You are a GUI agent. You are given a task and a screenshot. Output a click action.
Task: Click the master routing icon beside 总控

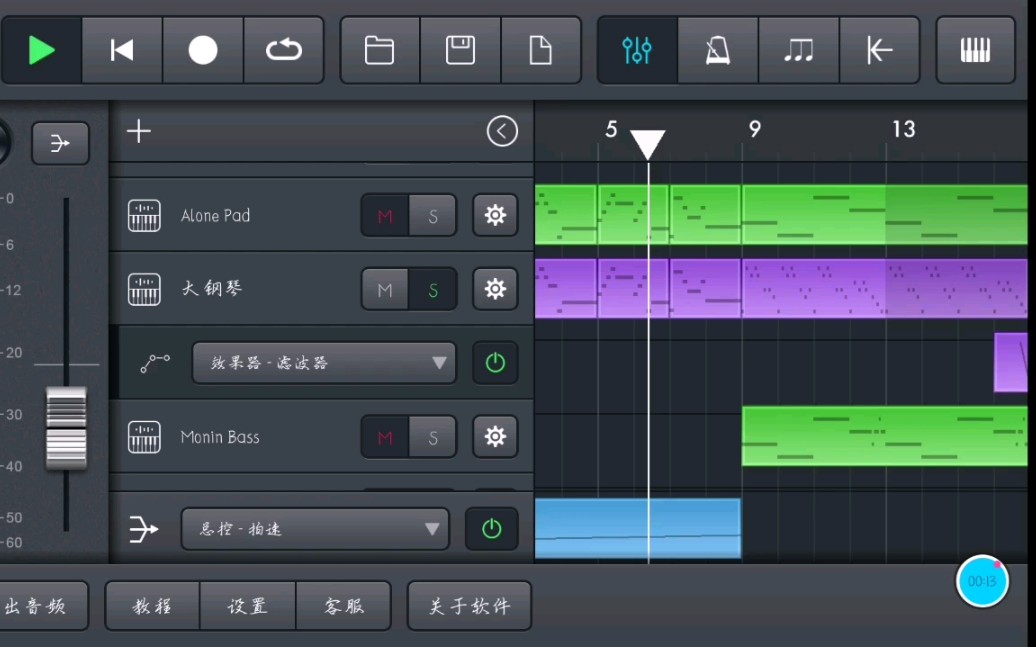[144, 529]
